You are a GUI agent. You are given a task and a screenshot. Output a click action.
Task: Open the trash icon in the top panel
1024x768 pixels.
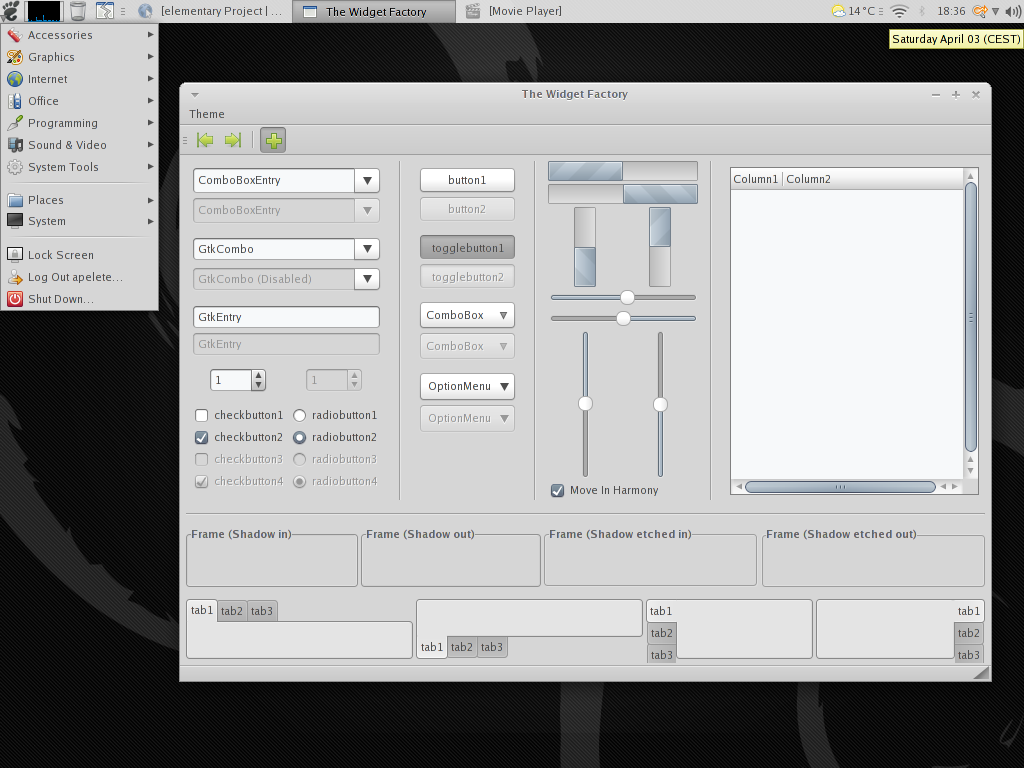tap(78, 11)
